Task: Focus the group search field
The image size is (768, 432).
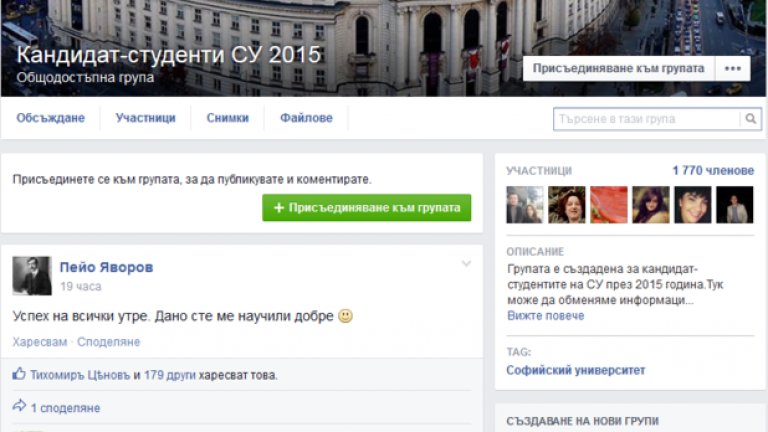Action: [646, 119]
